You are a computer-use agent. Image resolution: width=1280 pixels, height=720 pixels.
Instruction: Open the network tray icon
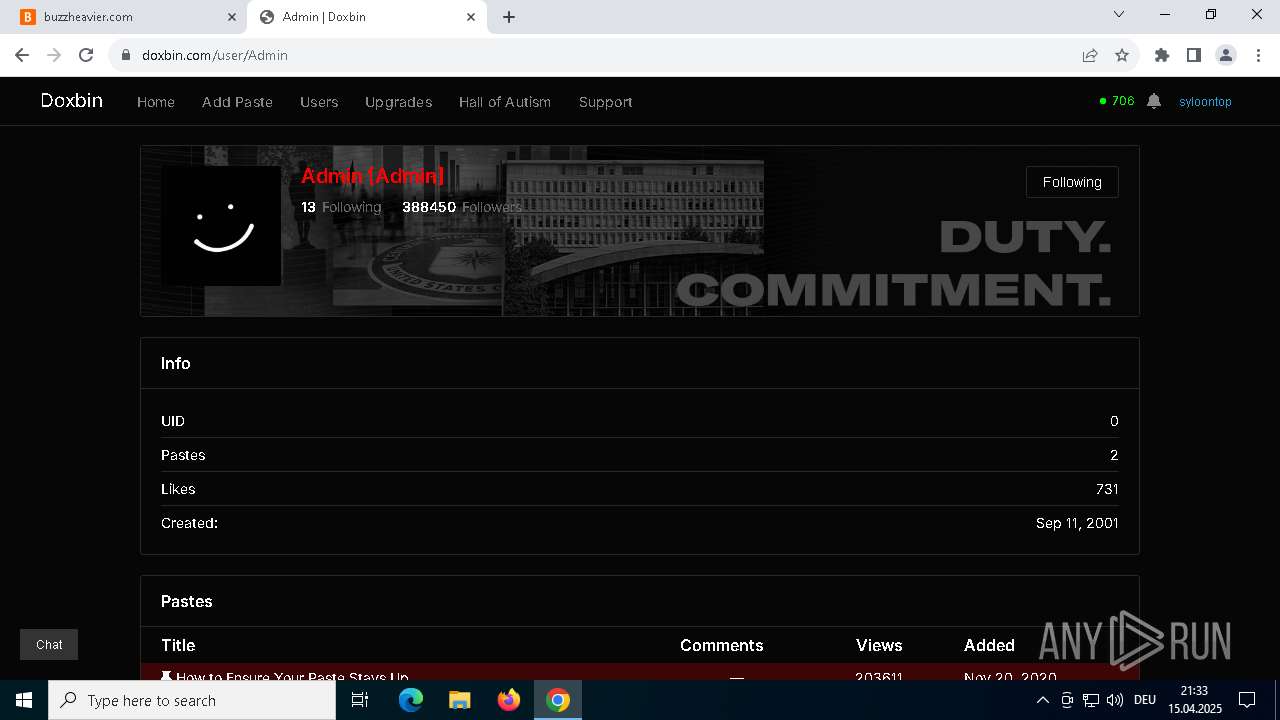[x=1091, y=700]
